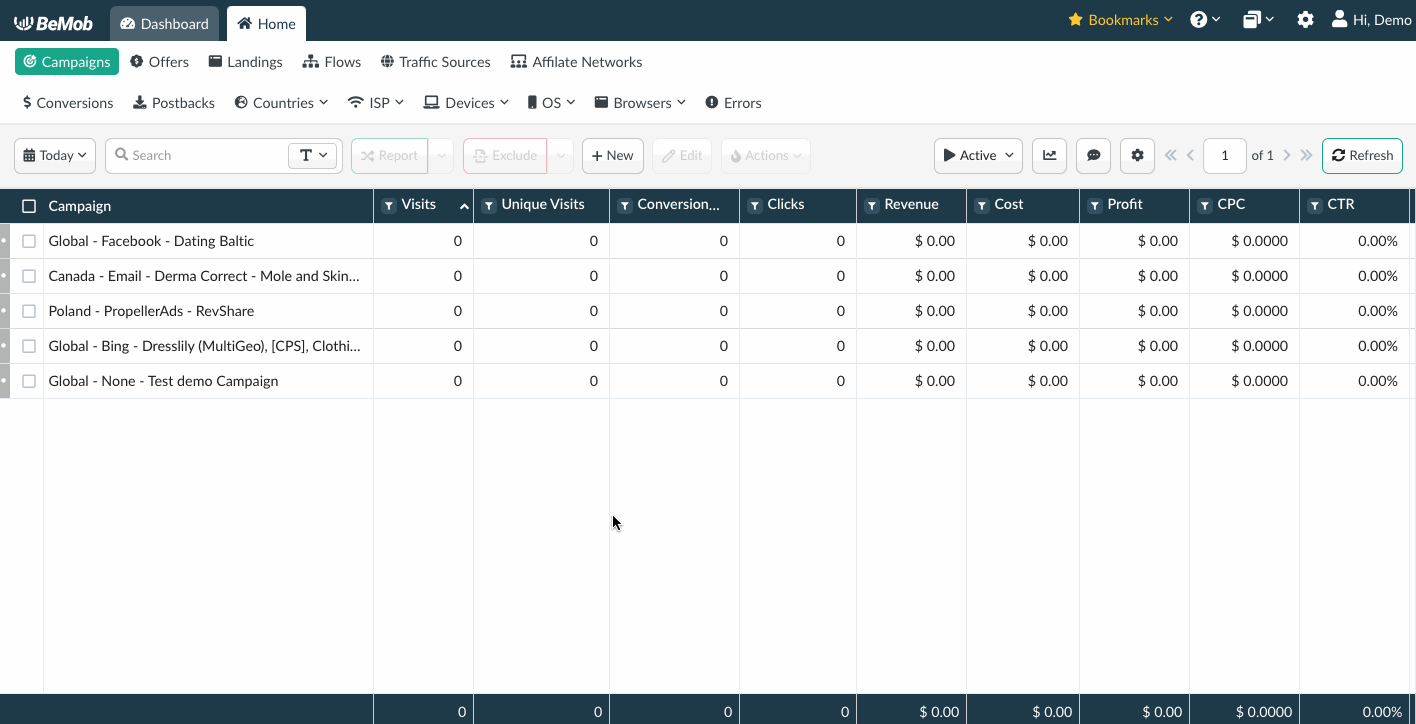
Task: Expand the Exclude button arrow
Action: (x=561, y=155)
